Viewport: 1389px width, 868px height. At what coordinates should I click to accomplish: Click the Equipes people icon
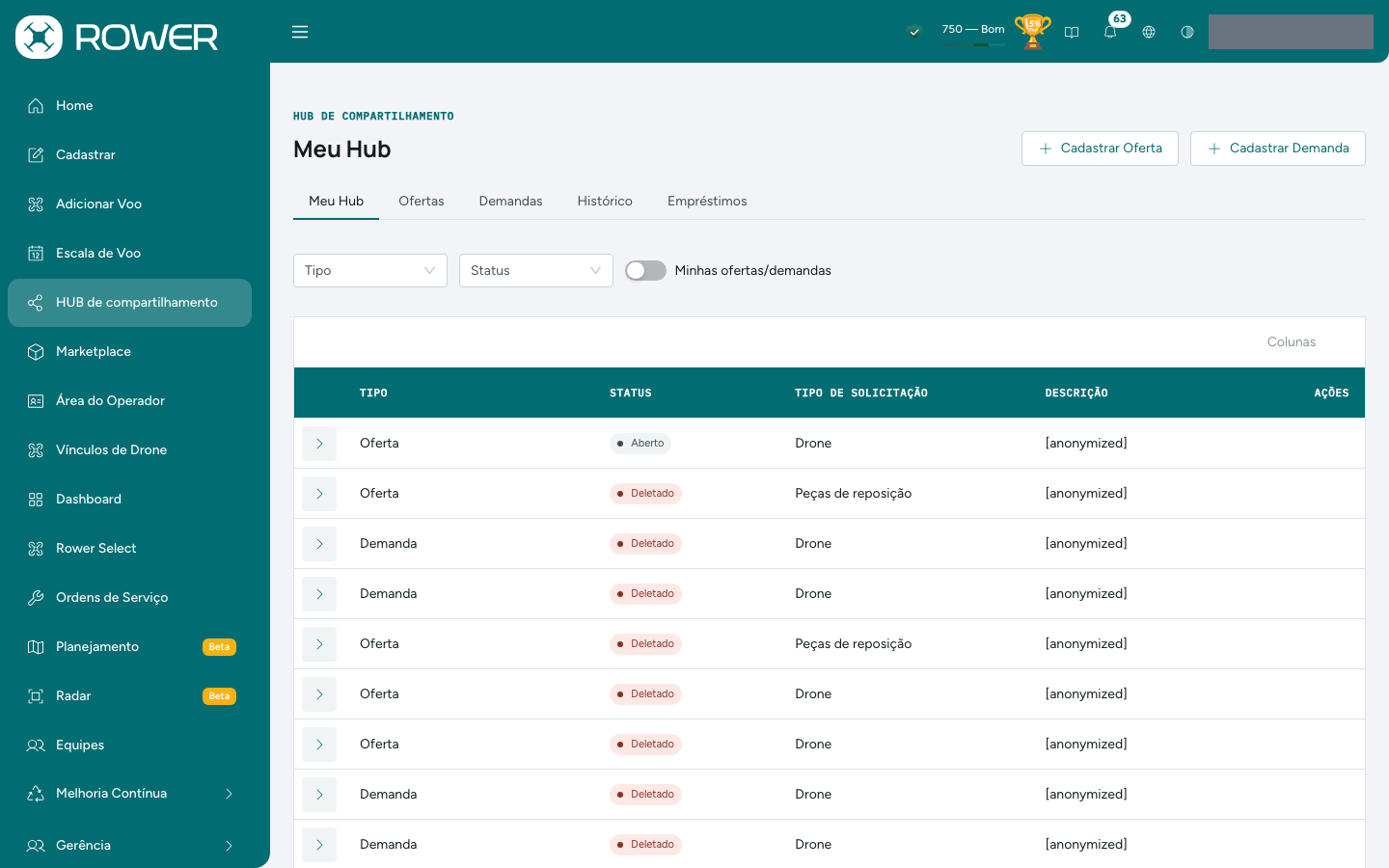tap(36, 745)
